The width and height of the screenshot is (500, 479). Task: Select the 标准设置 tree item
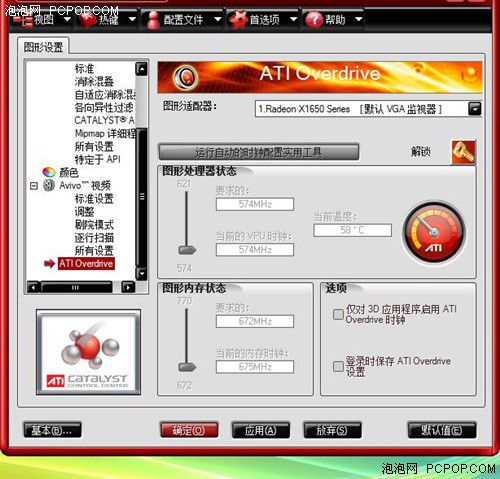tap(94, 199)
